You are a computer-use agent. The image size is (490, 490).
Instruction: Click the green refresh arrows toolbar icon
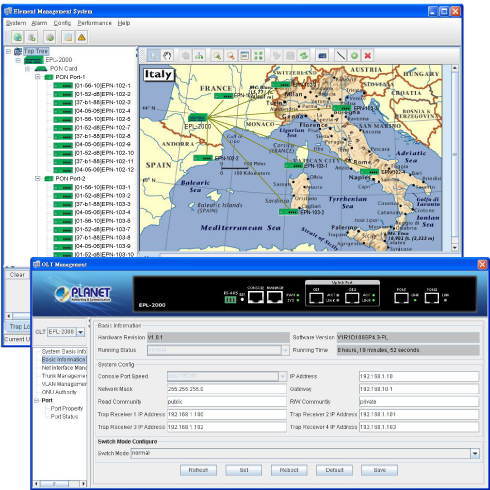[x=304, y=55]
